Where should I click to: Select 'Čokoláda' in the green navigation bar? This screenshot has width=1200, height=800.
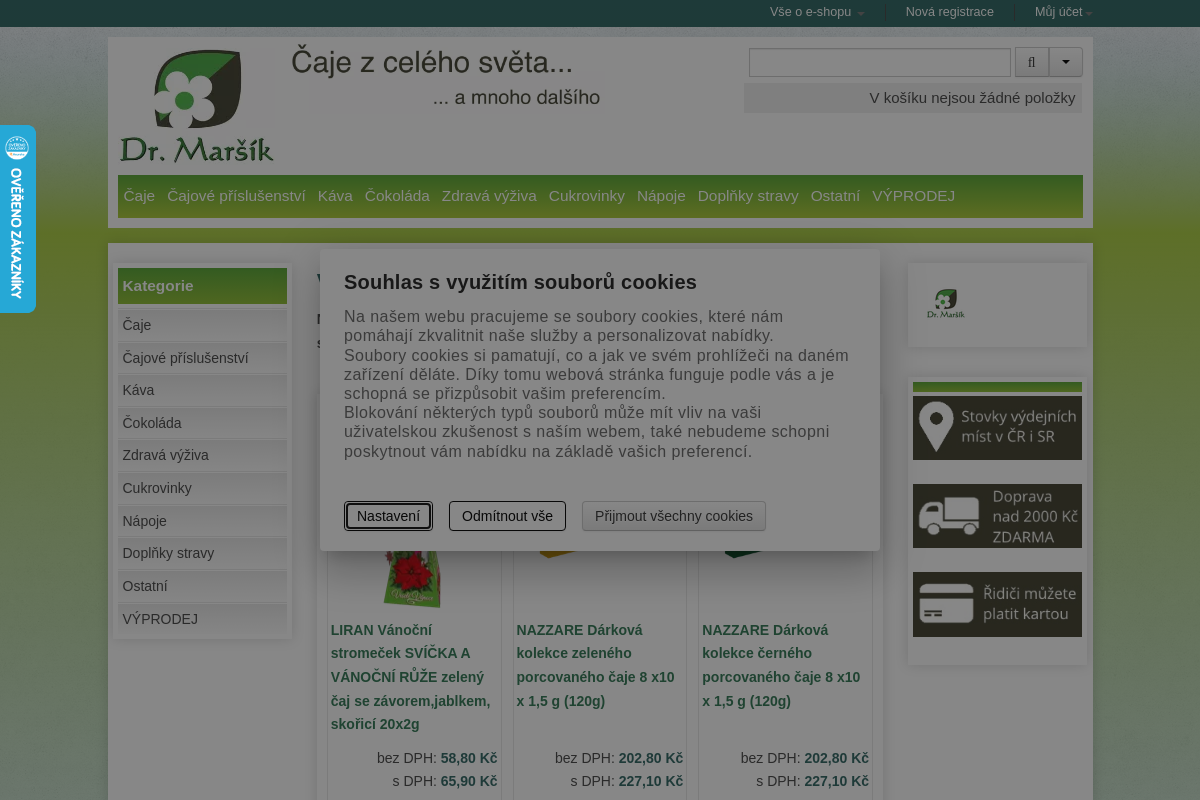(x=397, y=196)
